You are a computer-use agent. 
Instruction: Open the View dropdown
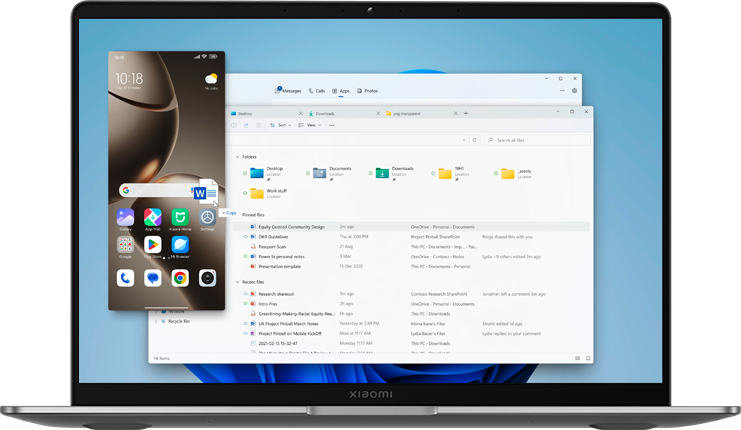(x=310, y=125)
